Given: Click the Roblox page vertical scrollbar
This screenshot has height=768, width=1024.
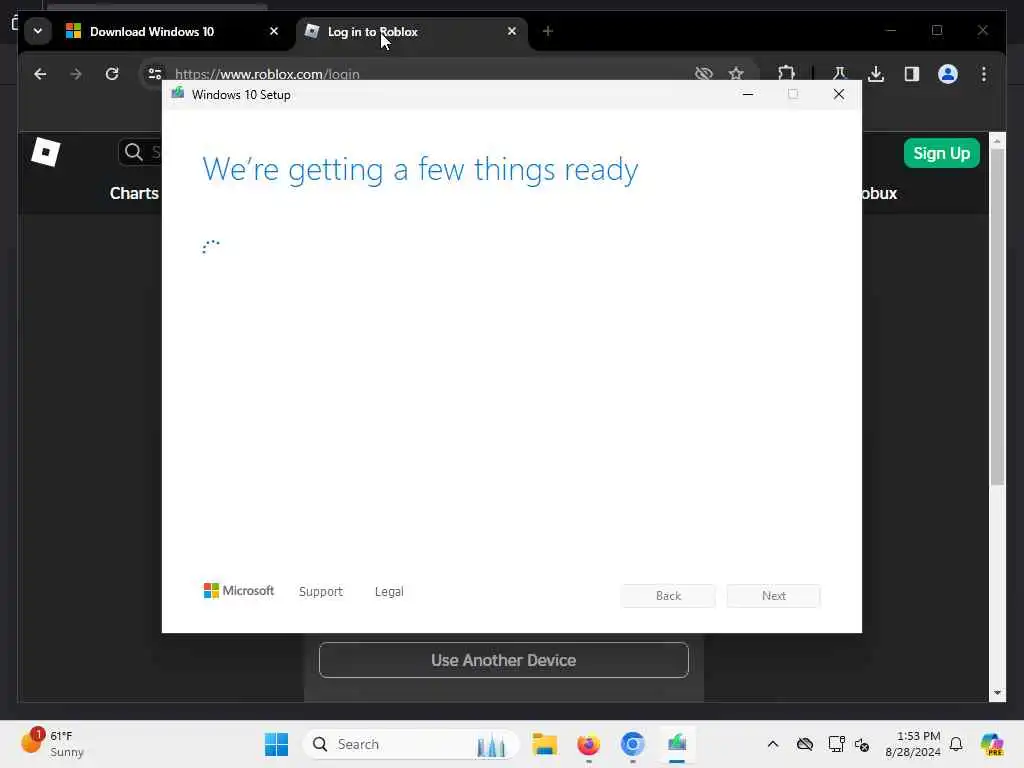Looking at the screenshot, I should 997,317.
